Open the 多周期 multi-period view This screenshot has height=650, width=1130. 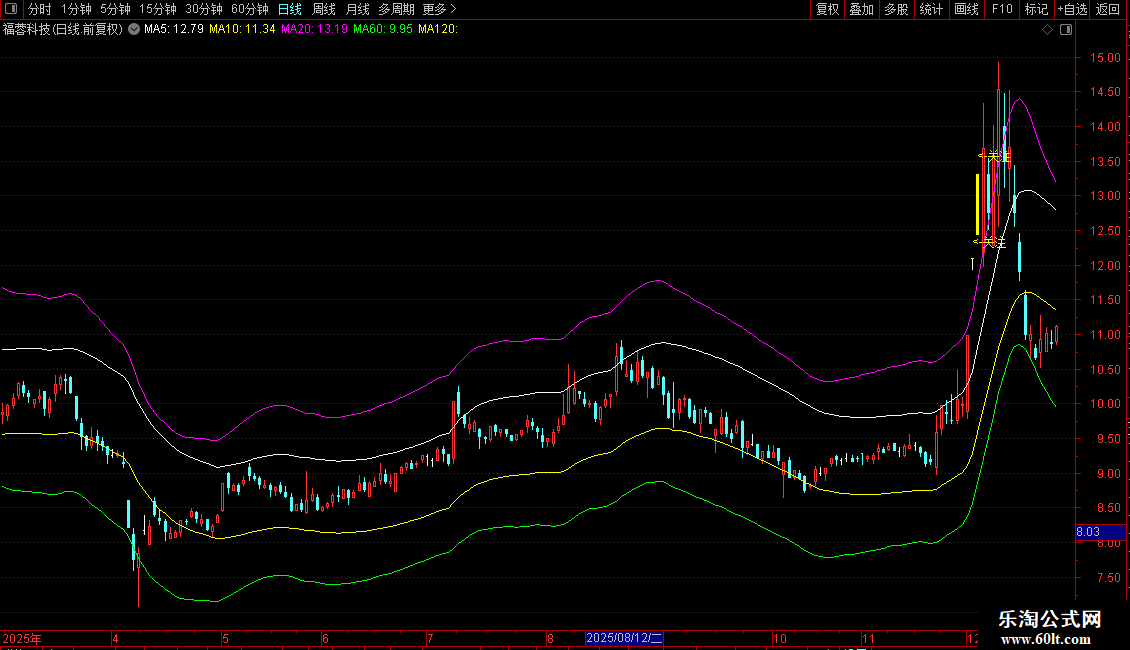pyautogui.click(x=396, y=9)
